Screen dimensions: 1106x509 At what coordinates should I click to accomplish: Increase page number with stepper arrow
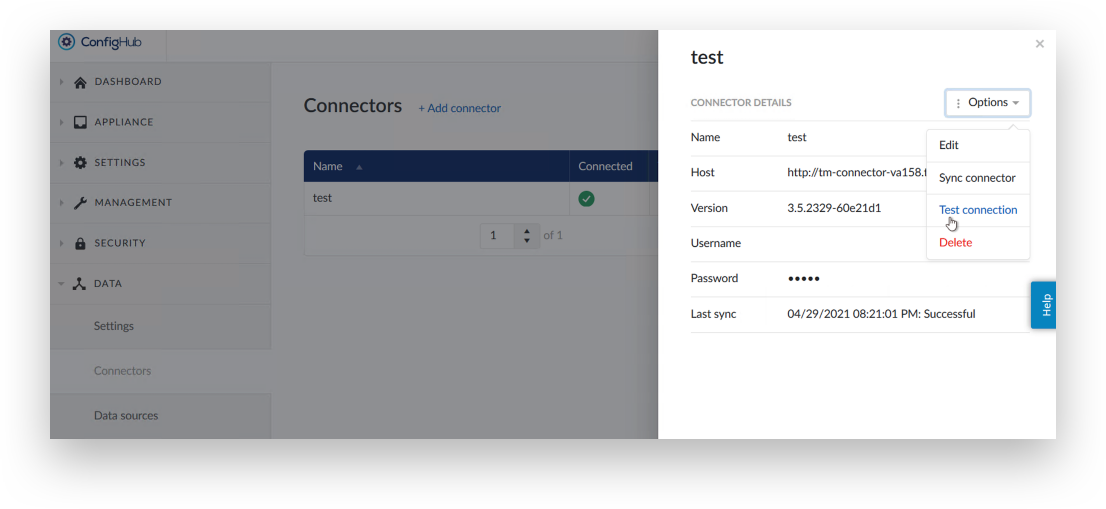(x=527, y=231)
